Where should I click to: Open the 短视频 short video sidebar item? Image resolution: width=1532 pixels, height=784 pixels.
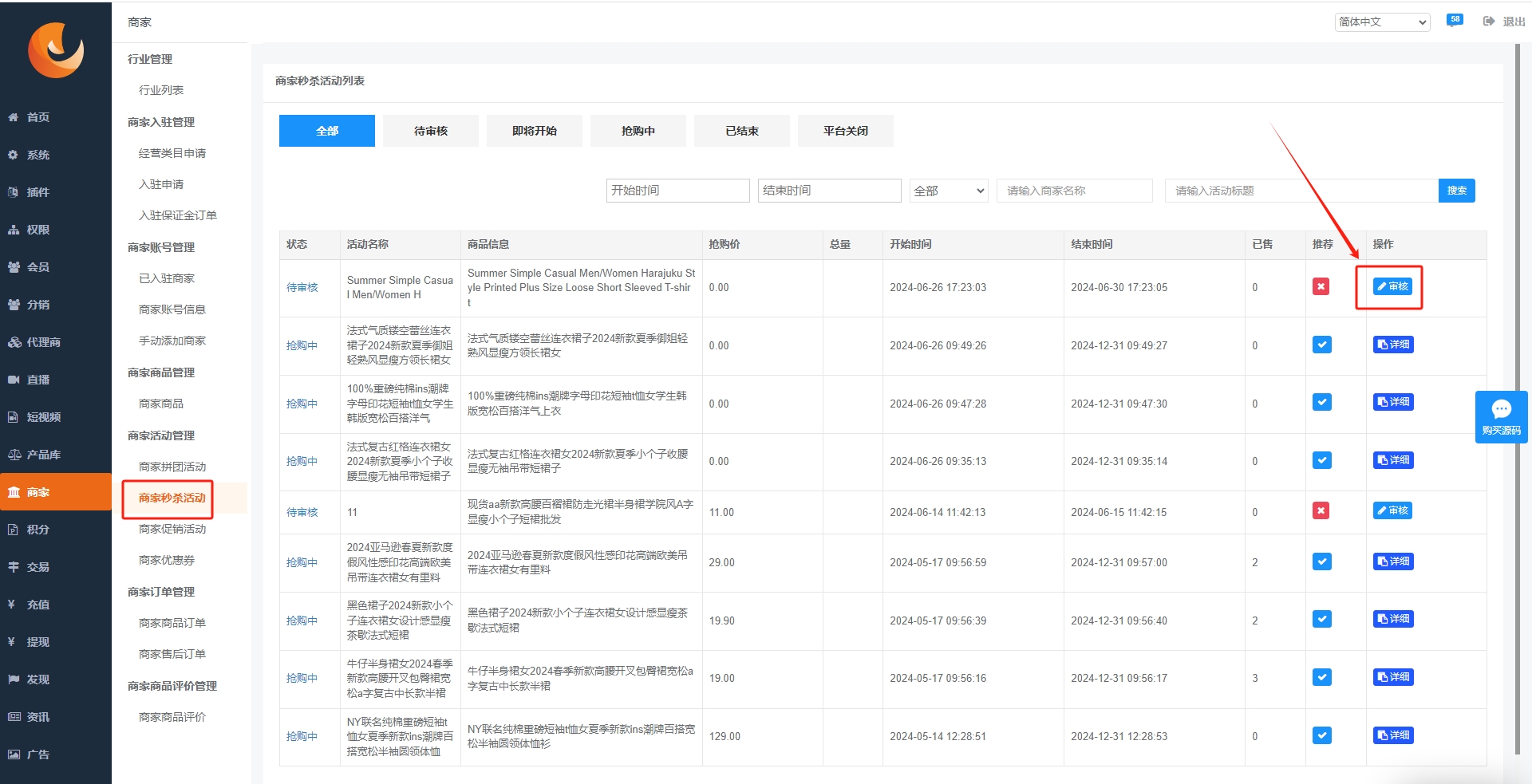[56, 417]
